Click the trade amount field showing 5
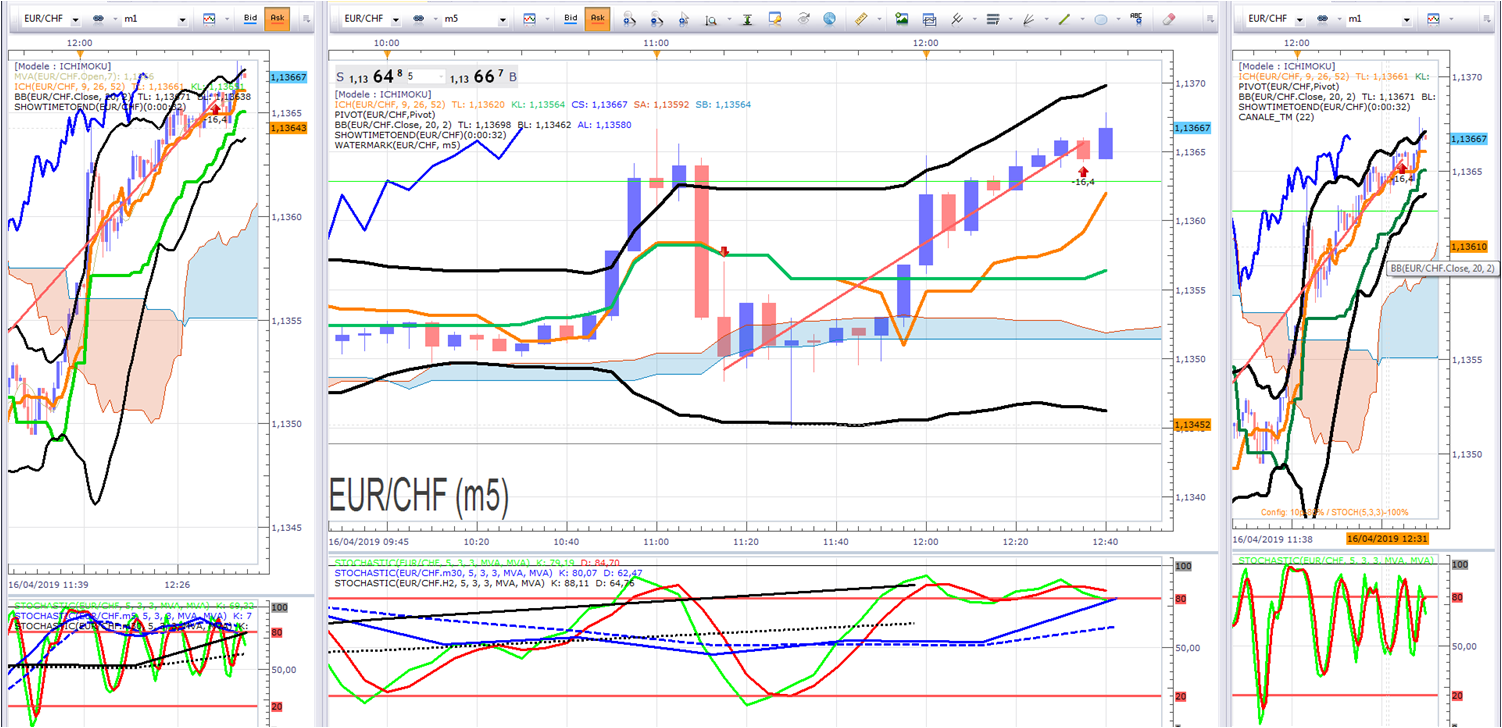 point(425,76)
